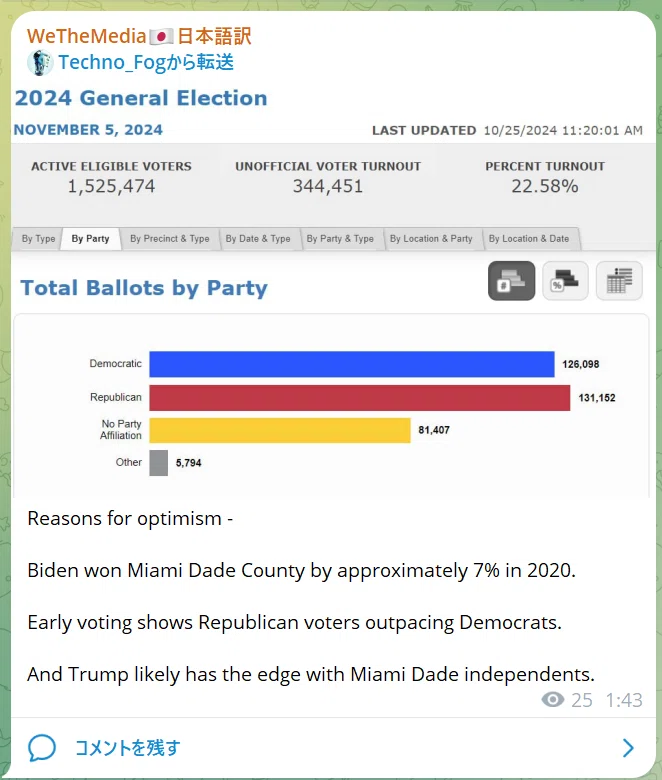Click the blue Democratic bar in chart
The height and width of the screenshot is (780, 662).
(x=352, y=364)
